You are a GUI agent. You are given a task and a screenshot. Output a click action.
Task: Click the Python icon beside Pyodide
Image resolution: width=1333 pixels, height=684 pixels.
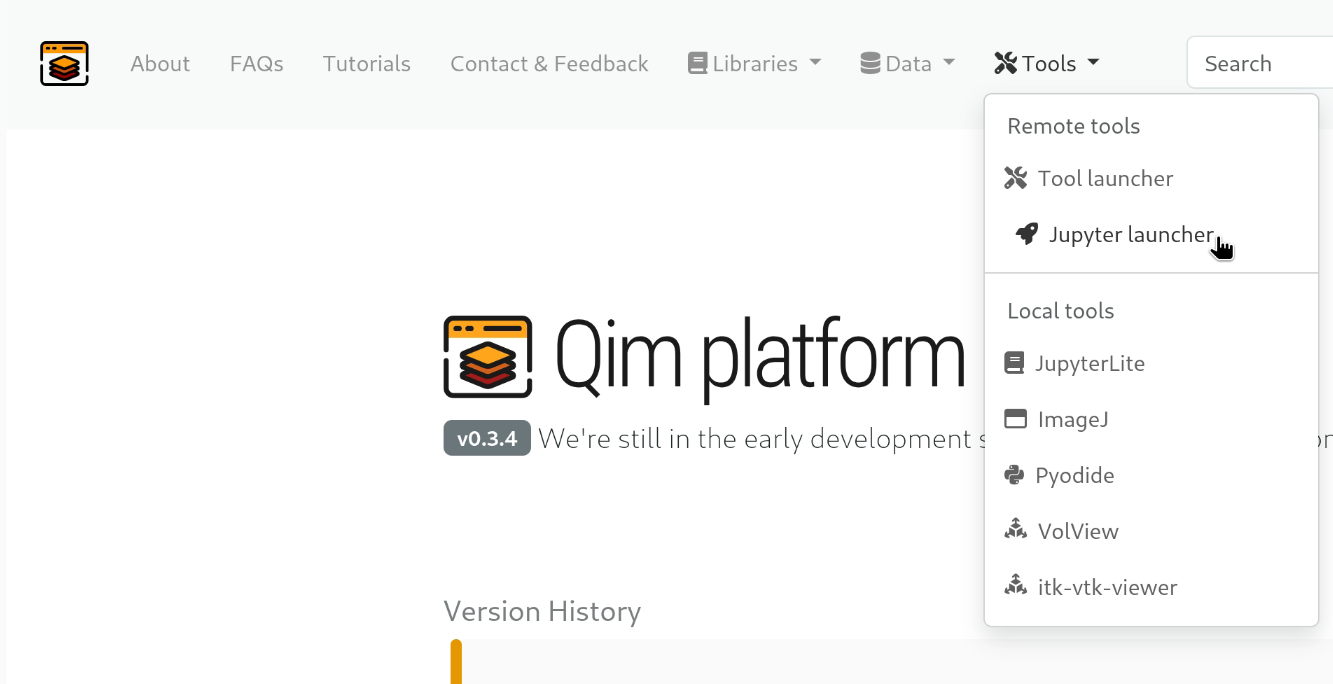coord(1015,475)
